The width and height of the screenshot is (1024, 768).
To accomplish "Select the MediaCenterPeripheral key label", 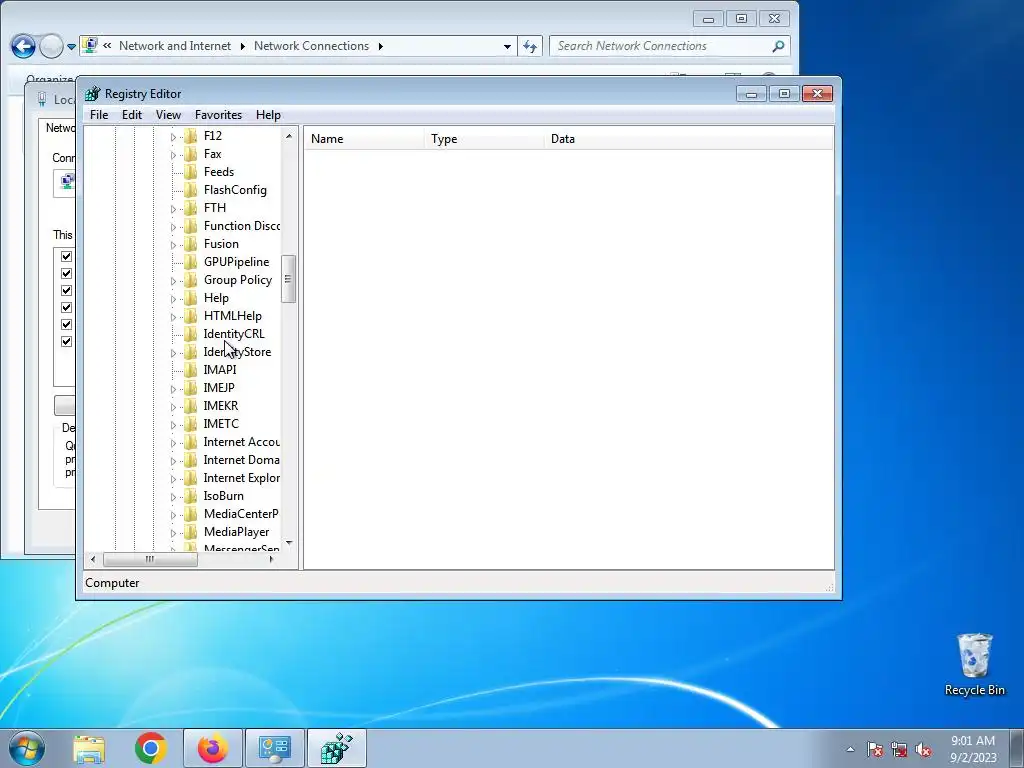I will (x=241, y=514).
